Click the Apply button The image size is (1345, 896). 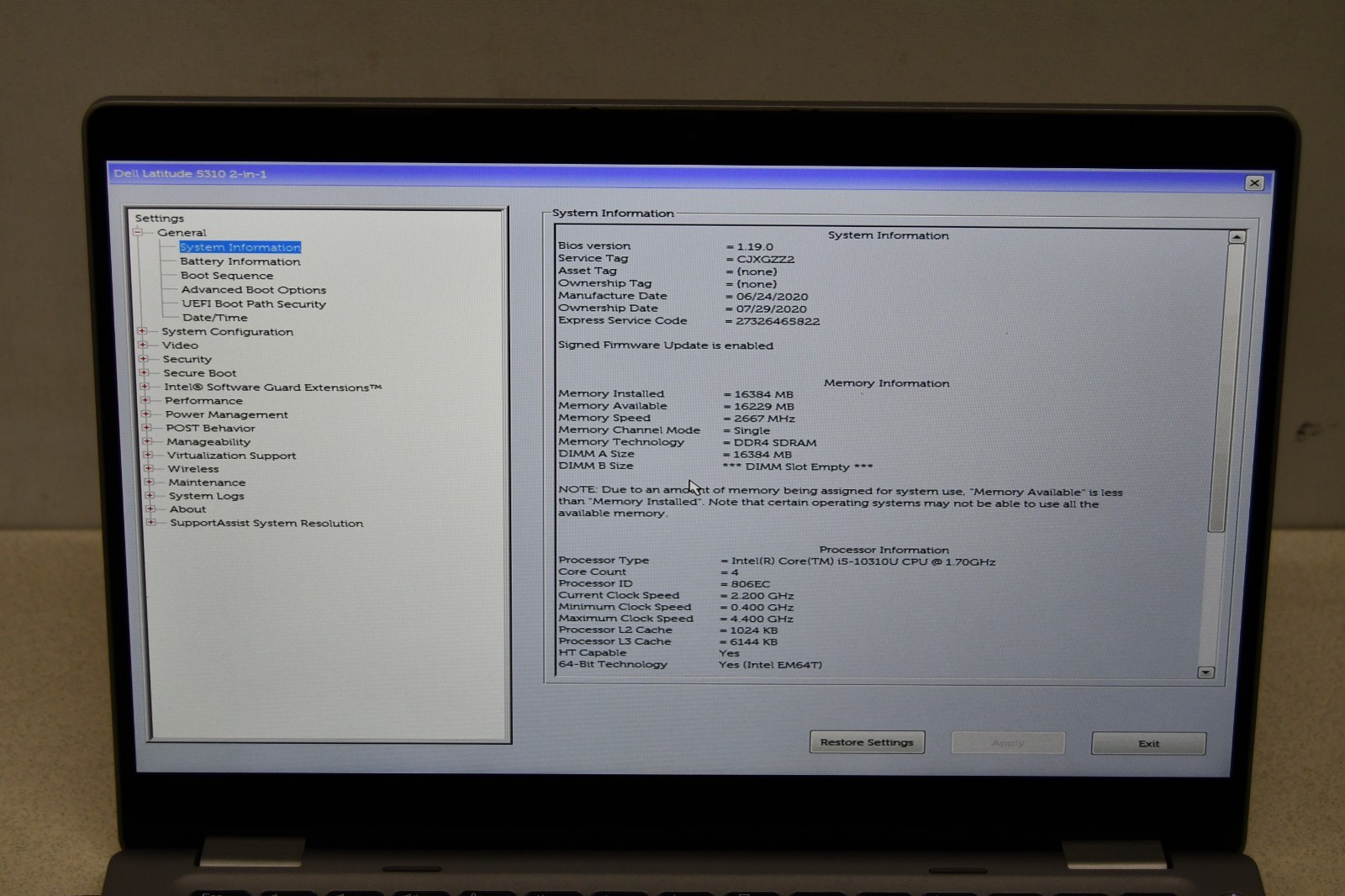pos(1008,743)
